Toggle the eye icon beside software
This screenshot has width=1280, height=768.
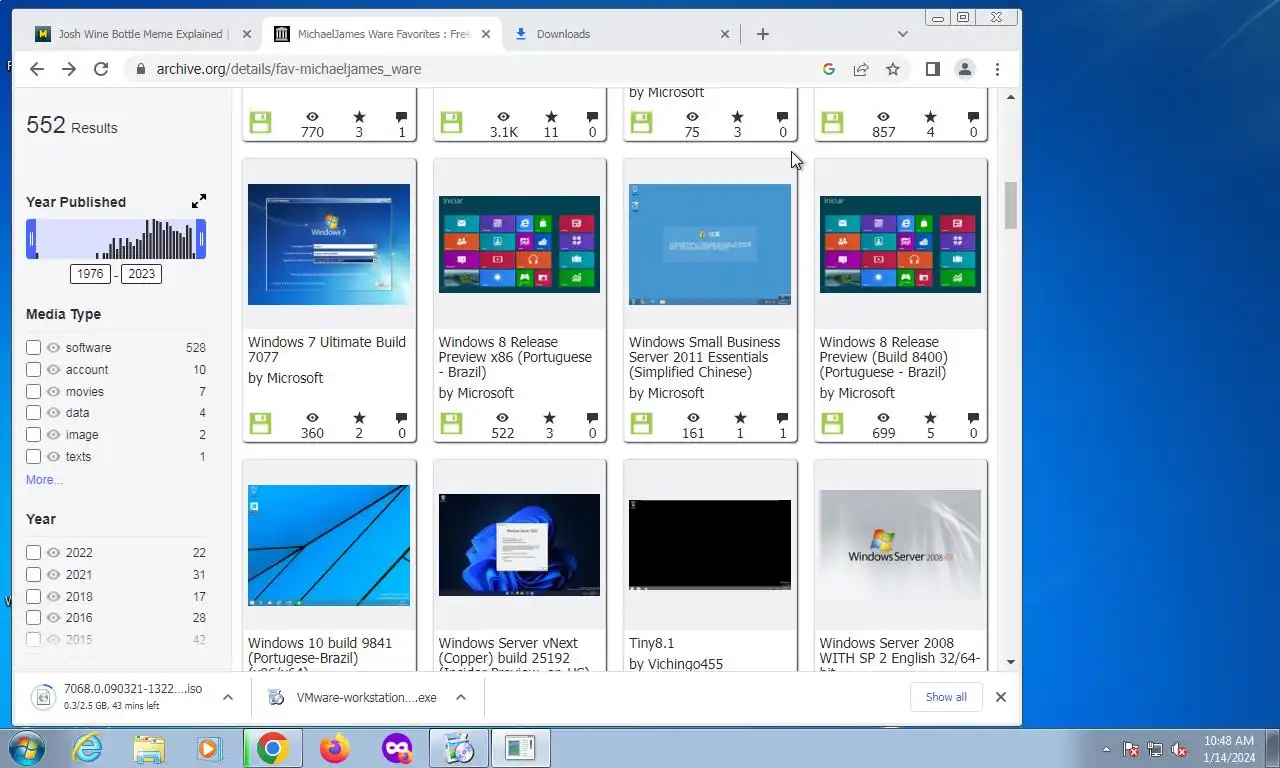(54, 347)
